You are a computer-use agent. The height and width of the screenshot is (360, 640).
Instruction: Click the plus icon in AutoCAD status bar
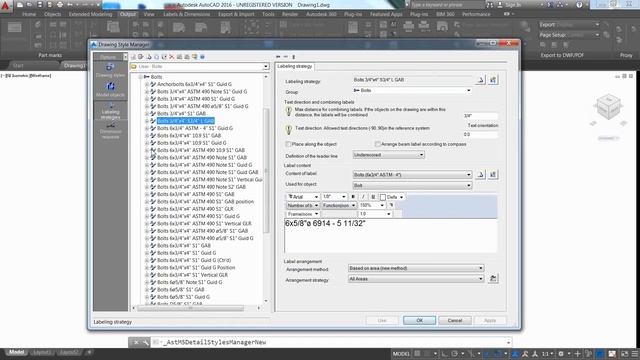(x=577, y=353)
